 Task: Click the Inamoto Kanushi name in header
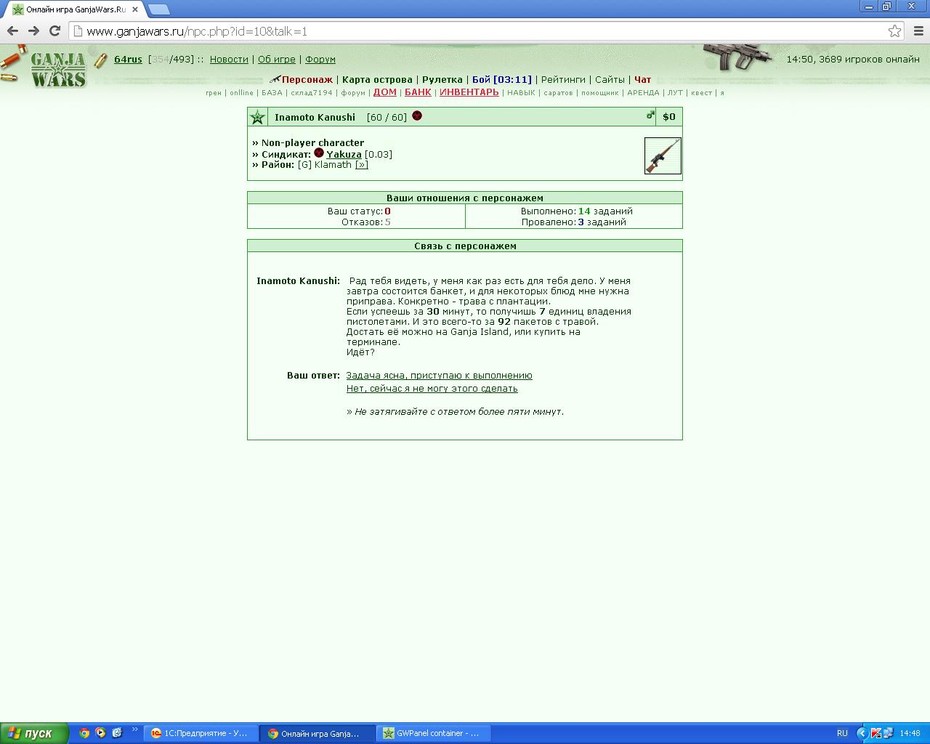315,117
